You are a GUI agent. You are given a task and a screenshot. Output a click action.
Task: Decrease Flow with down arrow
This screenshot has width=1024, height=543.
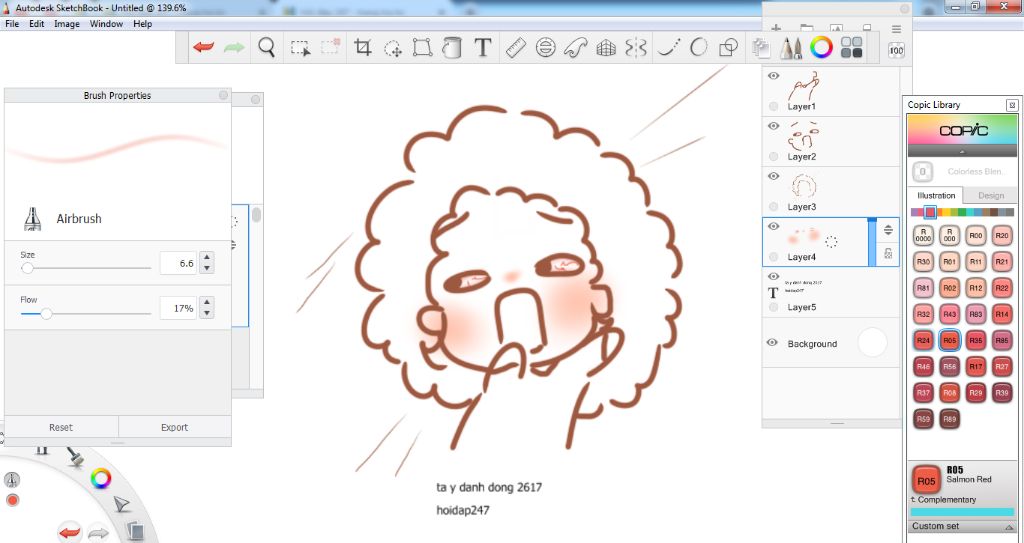point(207,313)
